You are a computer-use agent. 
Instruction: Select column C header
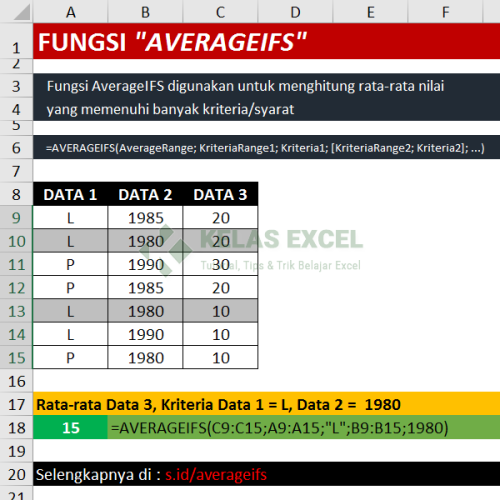(220, 12)
